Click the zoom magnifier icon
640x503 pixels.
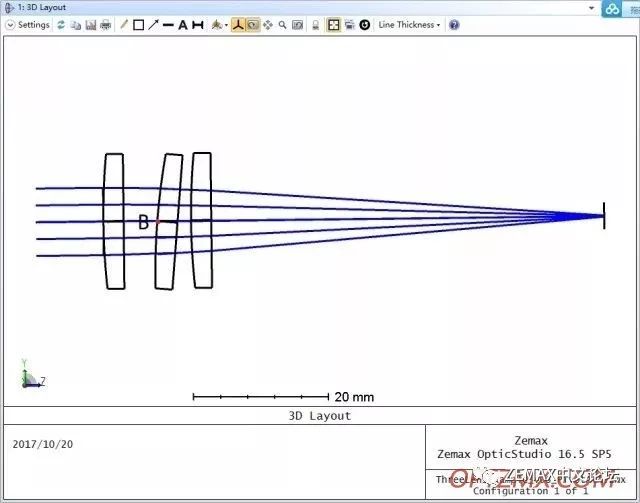[x=283, y=25]
